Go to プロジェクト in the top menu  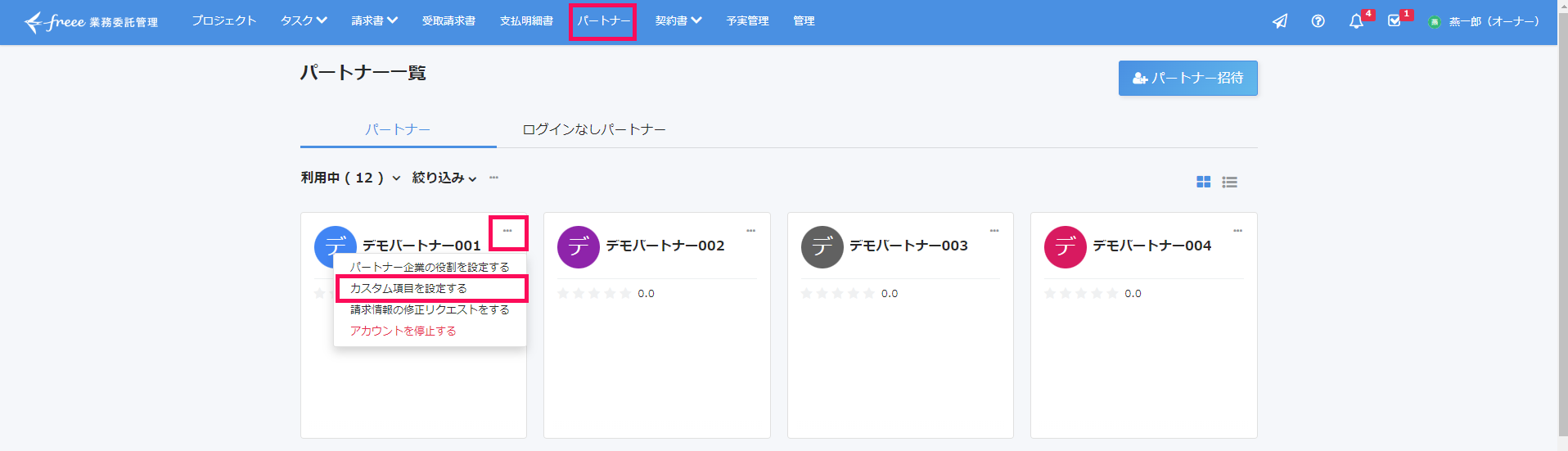tap(224, 20)
